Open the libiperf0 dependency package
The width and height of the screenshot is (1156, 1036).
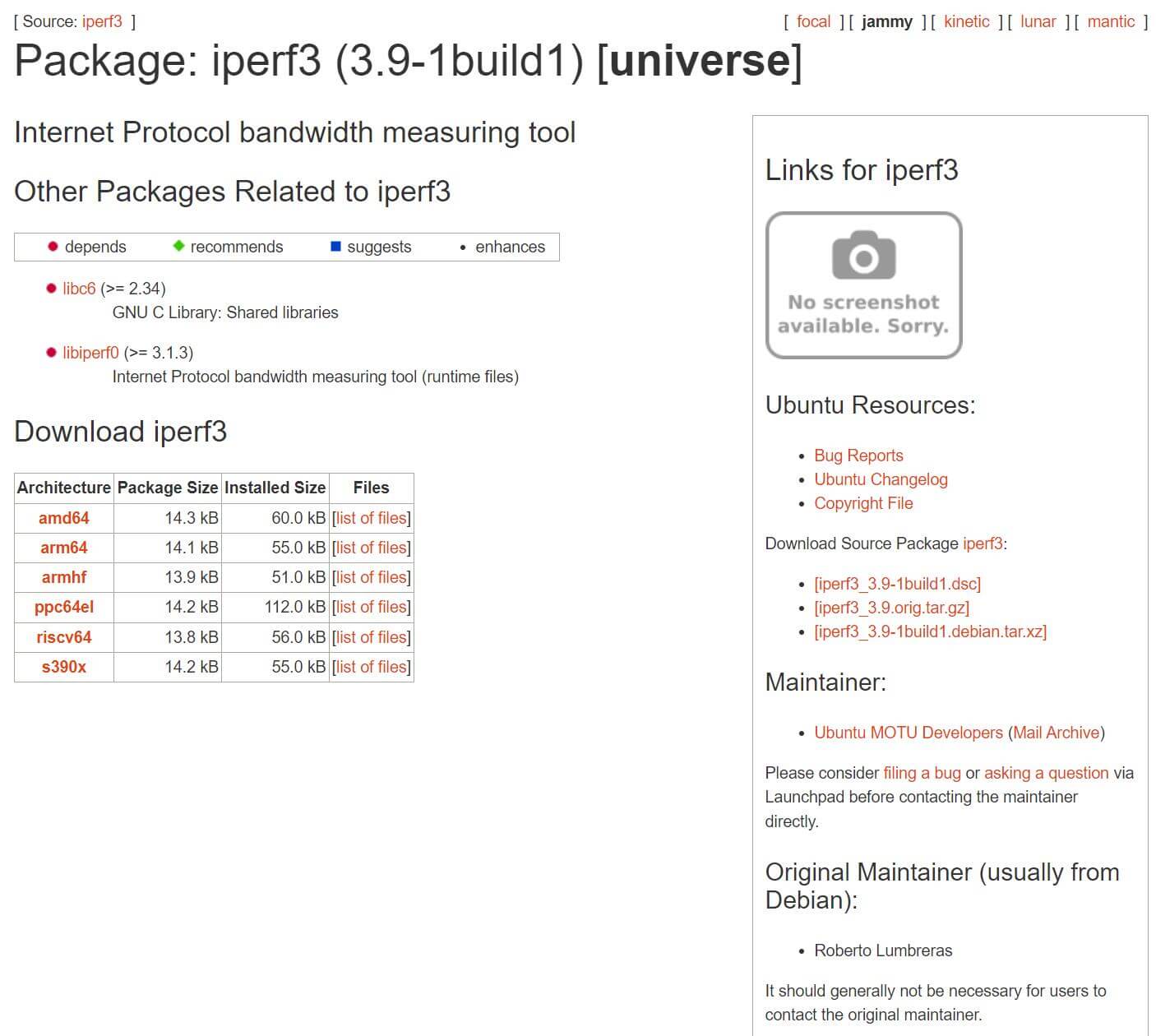(x=90, y=353)
